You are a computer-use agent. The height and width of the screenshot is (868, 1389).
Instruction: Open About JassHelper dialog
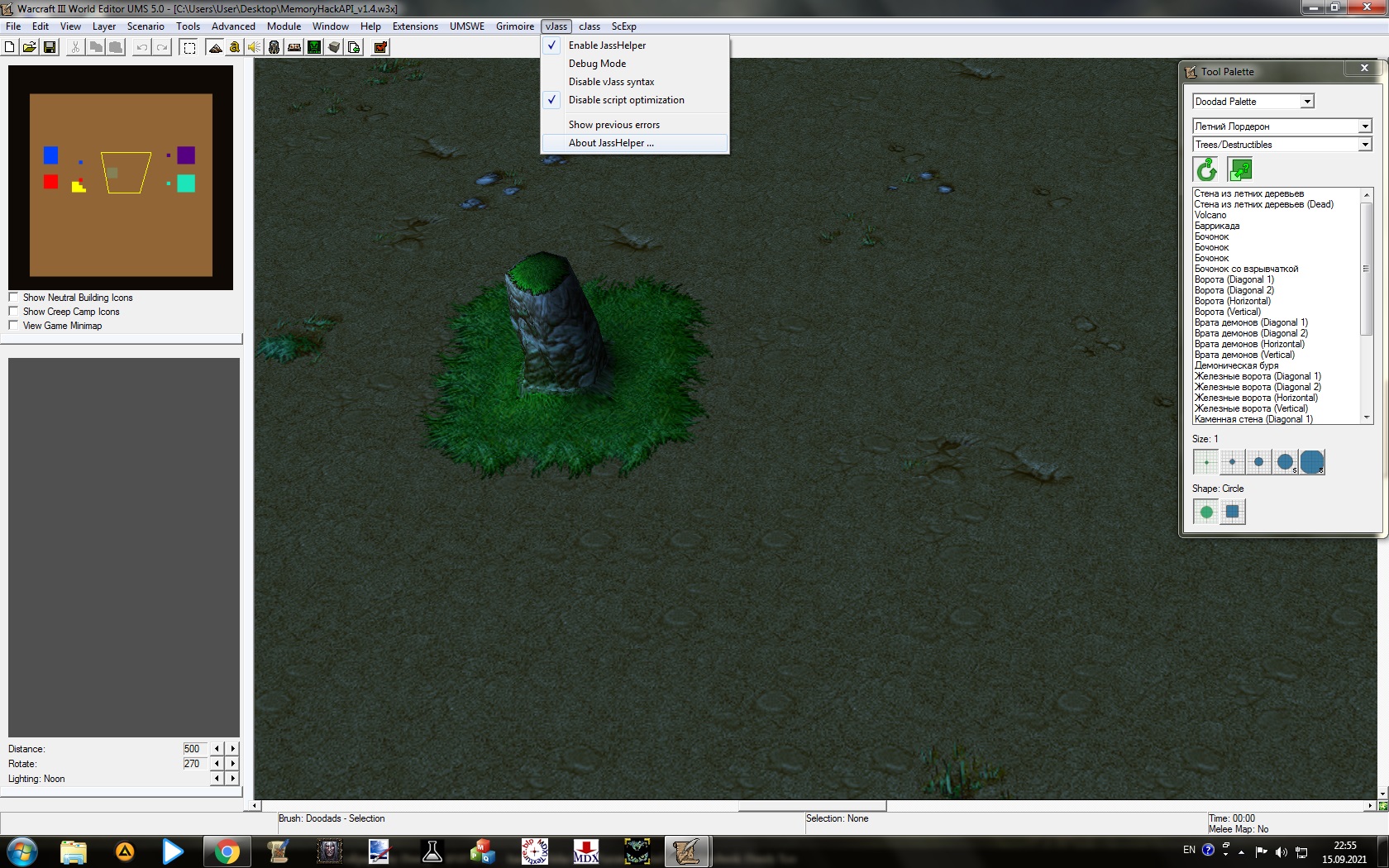(x=635, y=143)
